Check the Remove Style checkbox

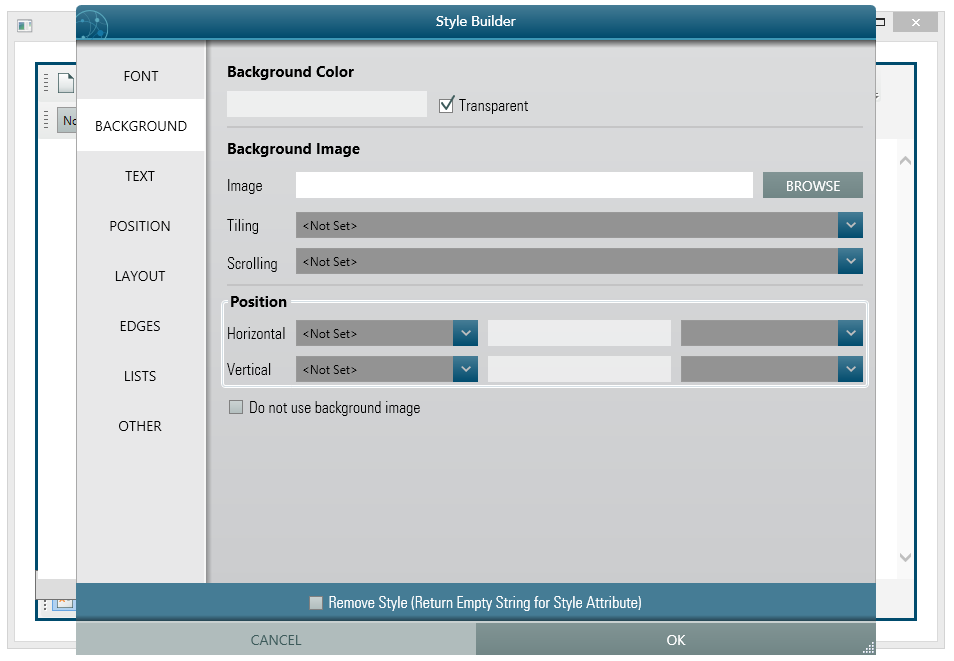(316, 602)
